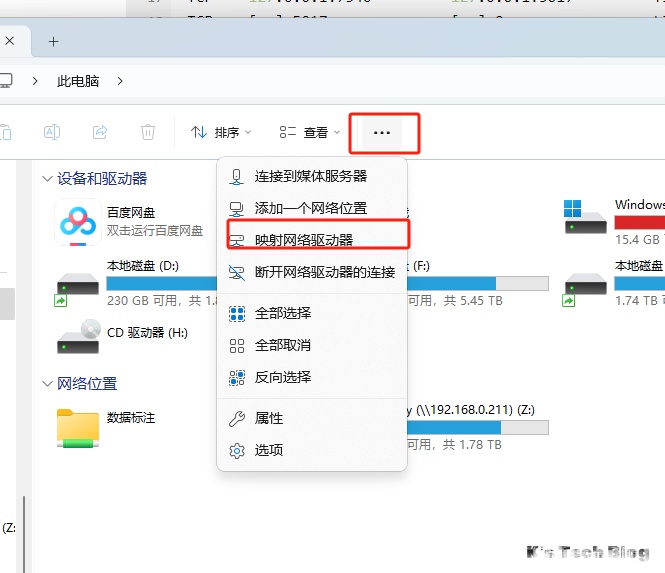
Task: Click the Share toolbar icon
Action: [100, 132]
